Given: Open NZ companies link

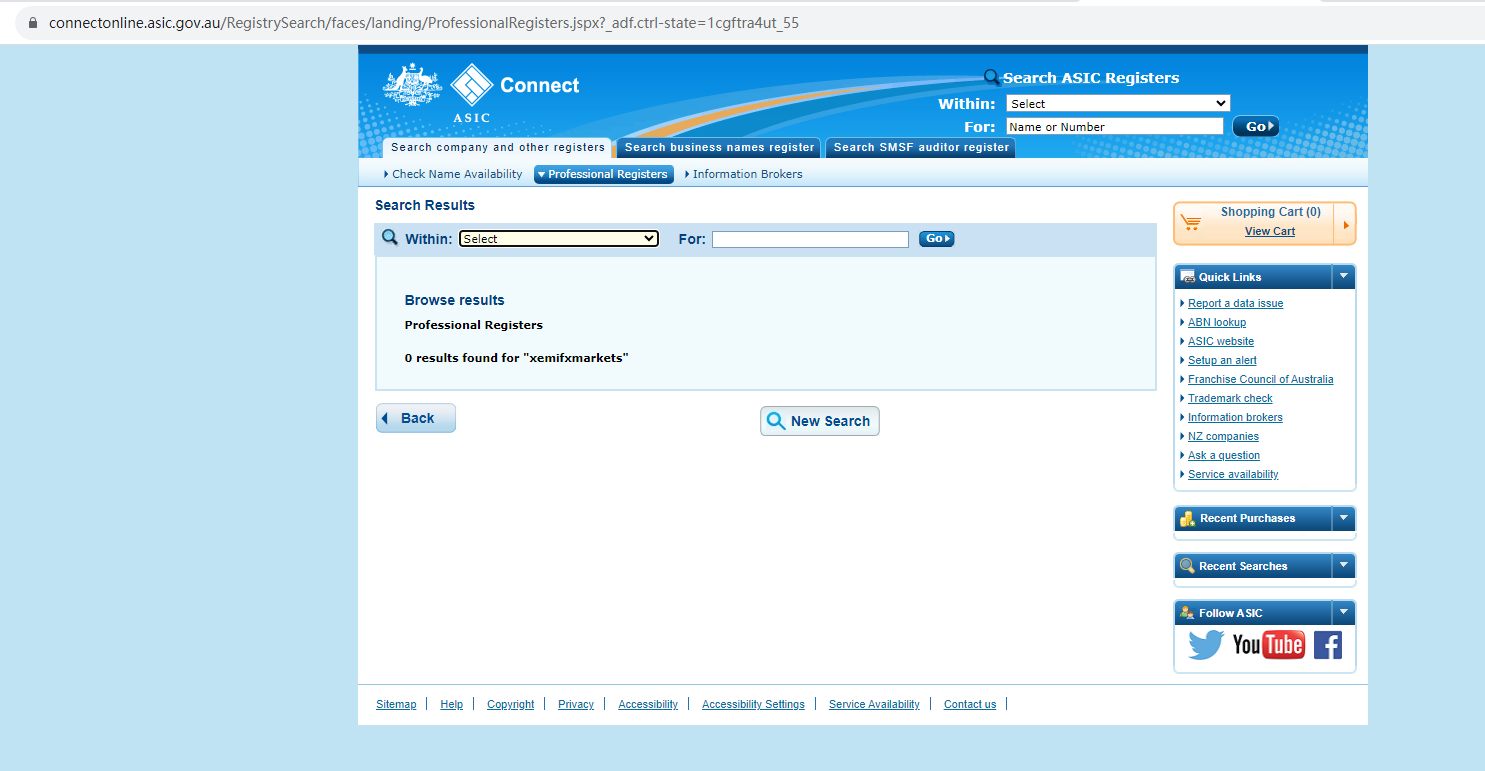Looking at the screenshot, I should click(1223, 436).
